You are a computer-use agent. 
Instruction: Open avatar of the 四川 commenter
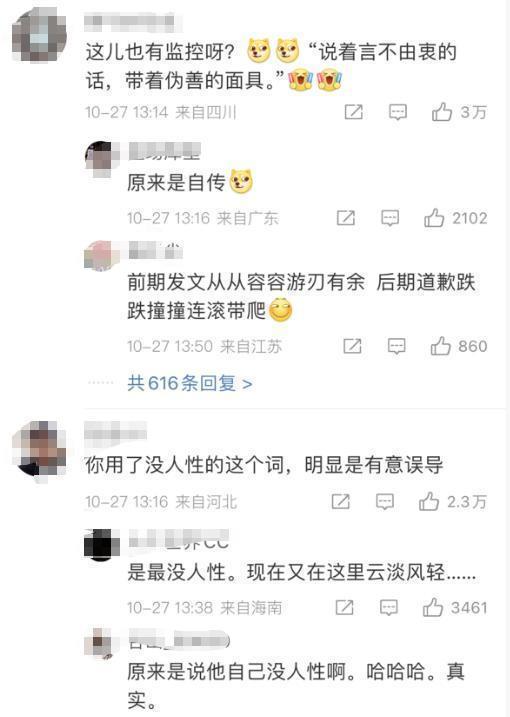[40, 35]
